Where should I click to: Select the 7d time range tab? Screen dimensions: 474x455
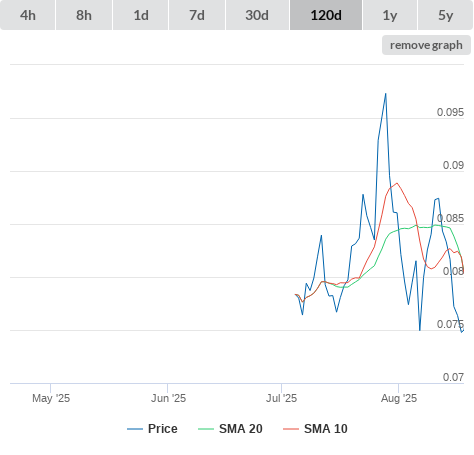coord(197,15)
